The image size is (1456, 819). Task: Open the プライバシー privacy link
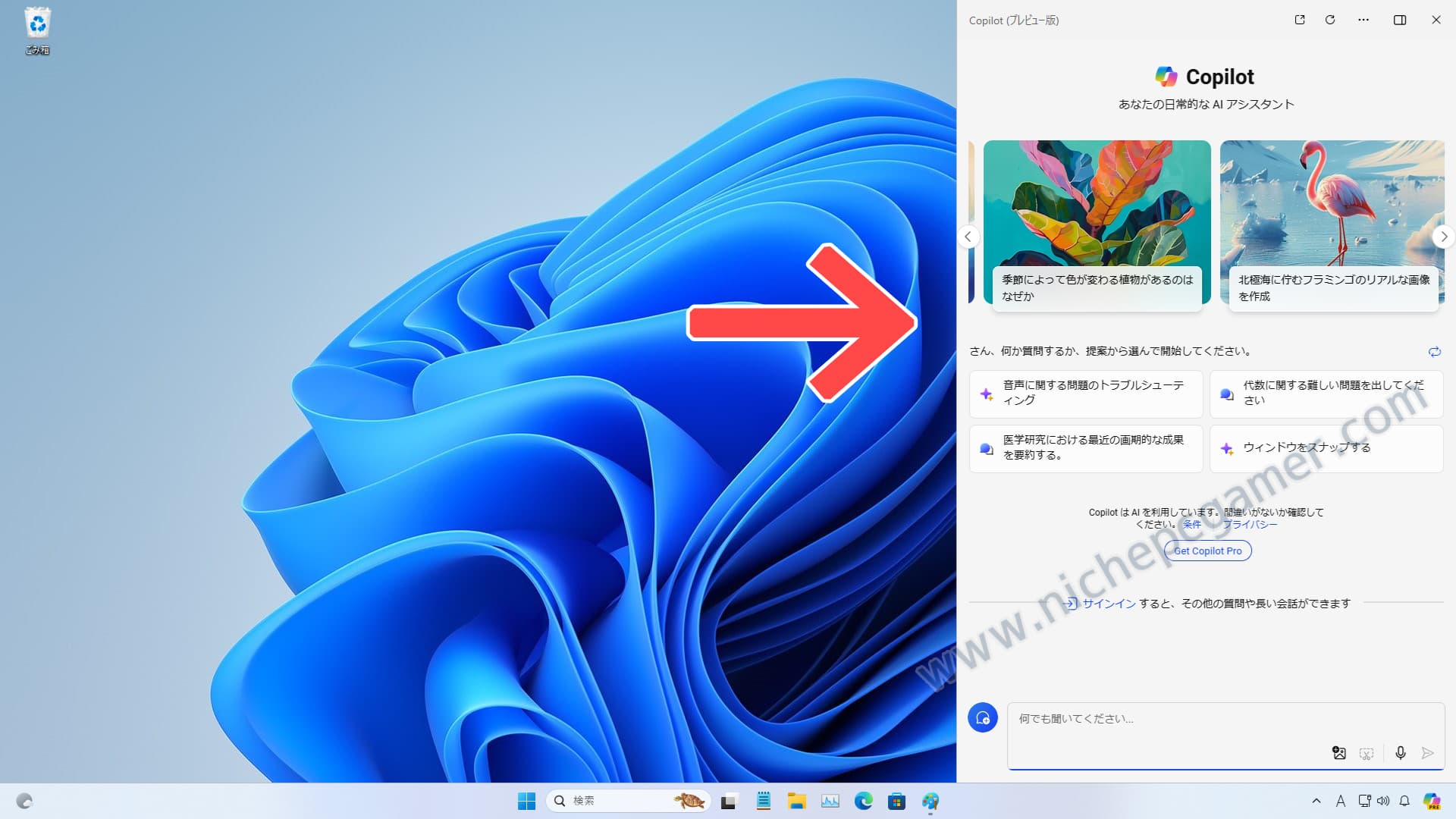pyautogui.click(x=1250, y=524)
